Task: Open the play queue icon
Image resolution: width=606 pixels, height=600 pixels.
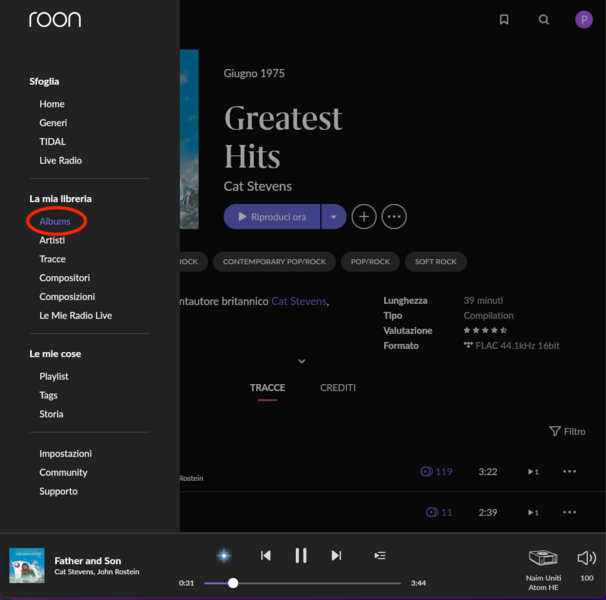Action: click(x=380, y=555)
